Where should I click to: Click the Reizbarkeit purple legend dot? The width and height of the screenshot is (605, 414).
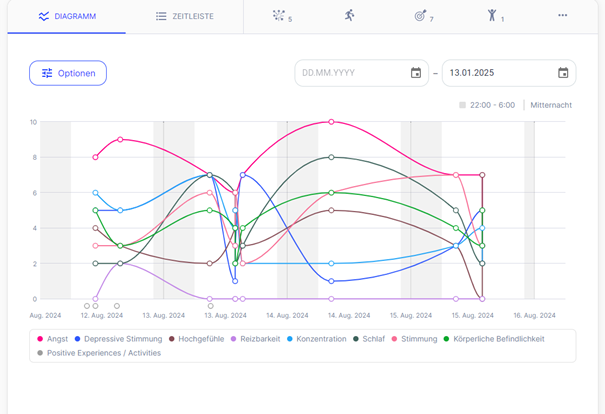point(235,339)
